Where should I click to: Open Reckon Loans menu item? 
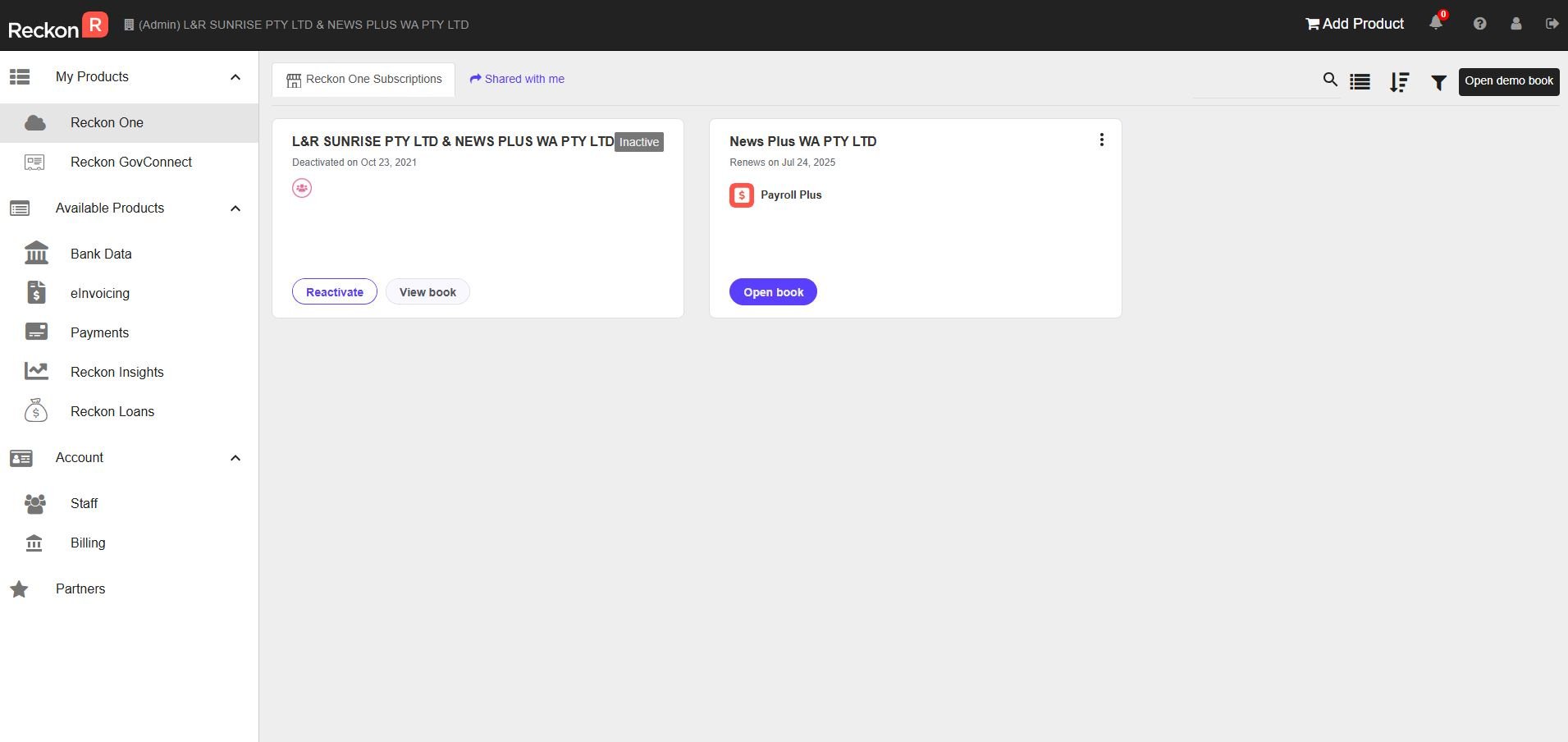coord(129,412)
